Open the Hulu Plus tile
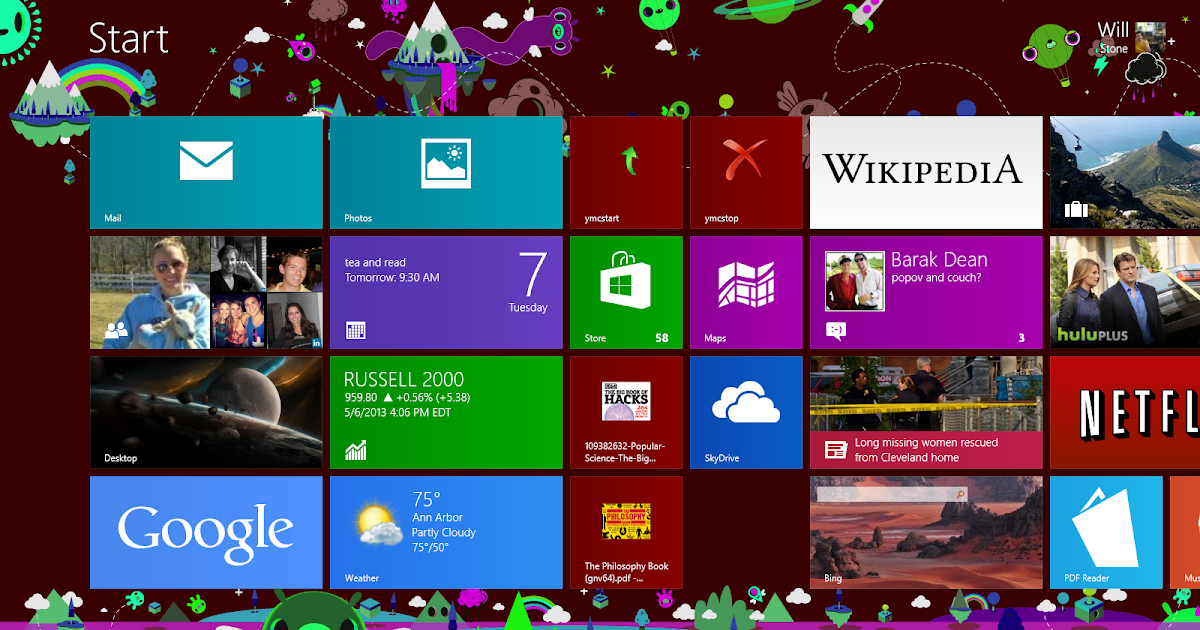 click(x=1125, y=292)
